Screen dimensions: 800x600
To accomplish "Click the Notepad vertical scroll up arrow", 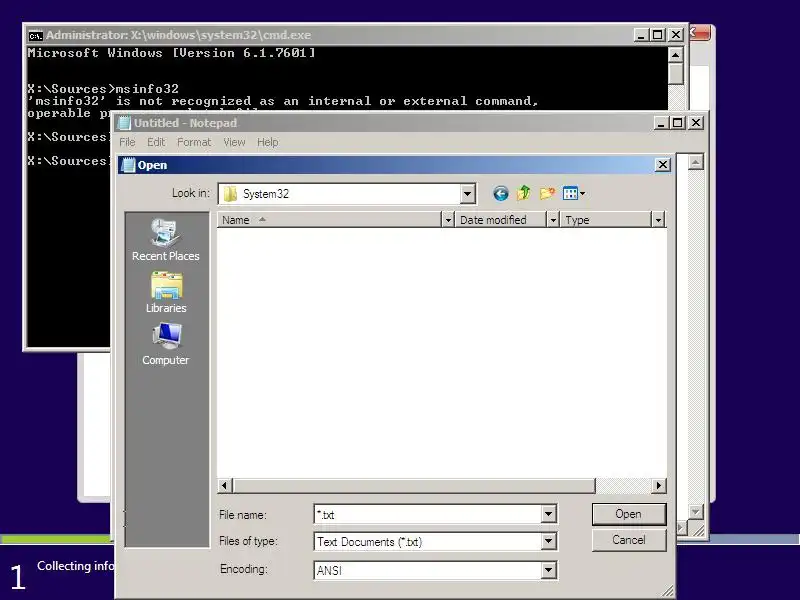I will [x=695, y=162].
